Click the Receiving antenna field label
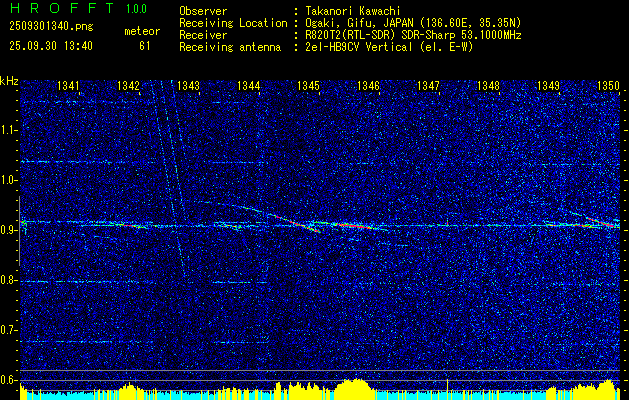The image size is (629, 400). [230, 47]
